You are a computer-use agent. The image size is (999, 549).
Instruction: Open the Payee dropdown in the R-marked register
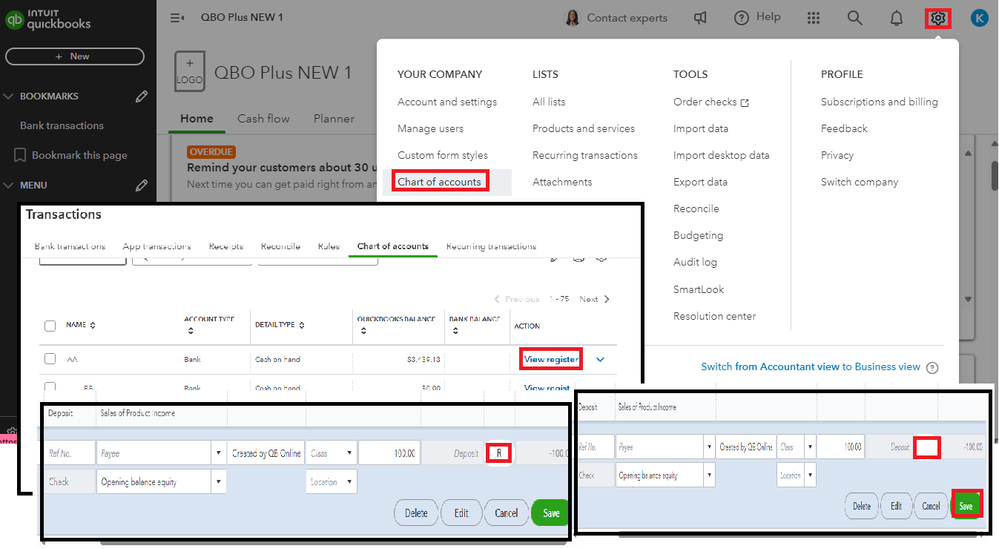pos(218,453)
